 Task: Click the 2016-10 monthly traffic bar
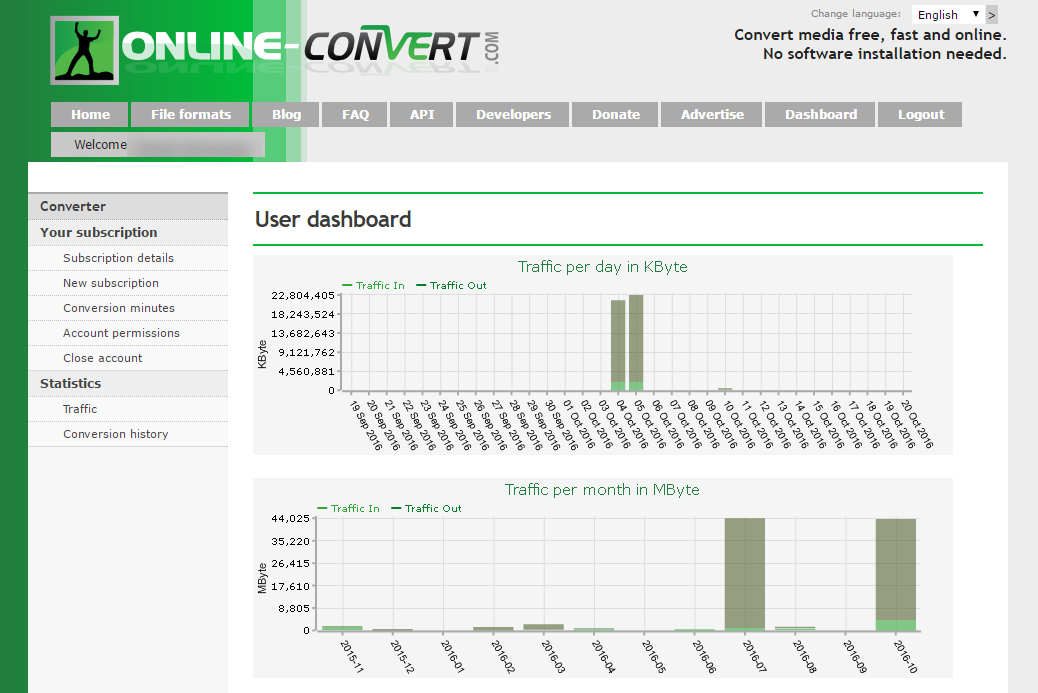tap(896, 575)
